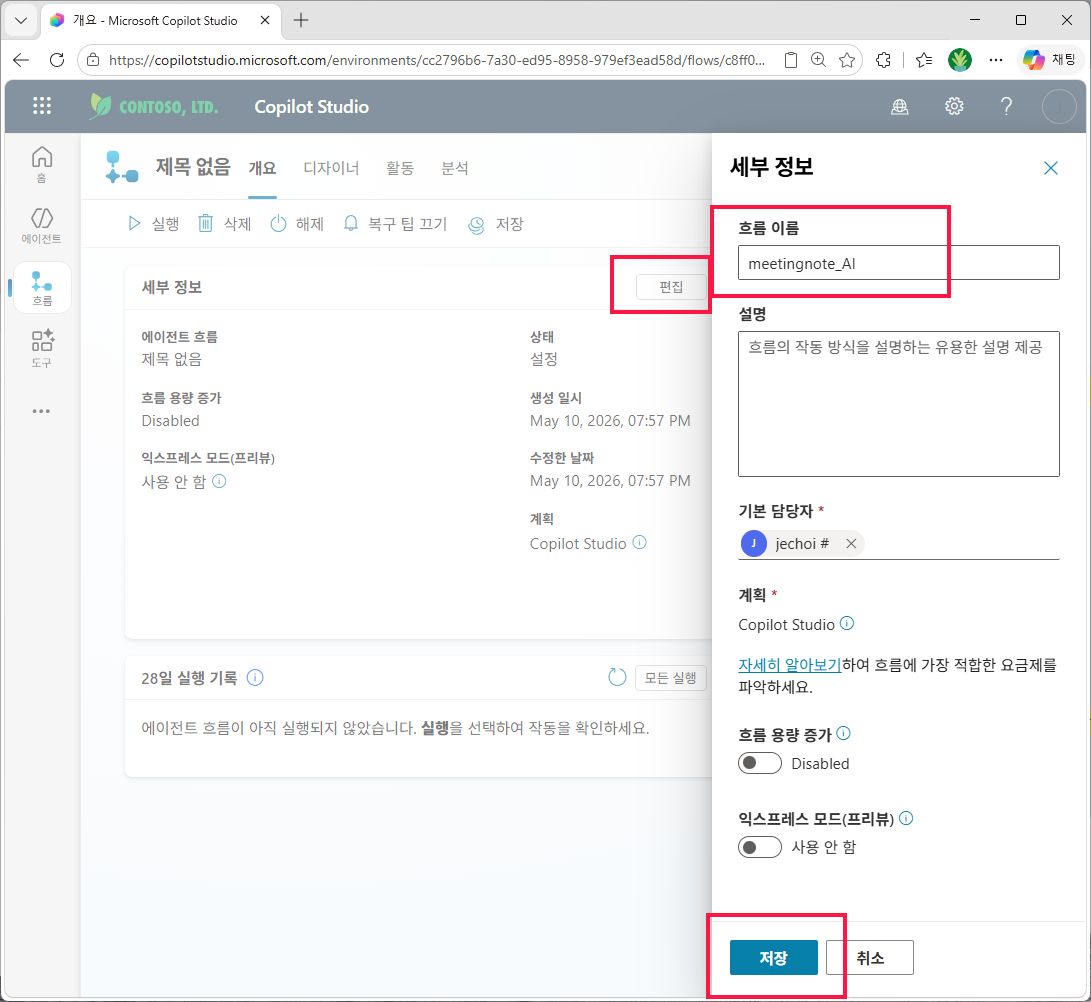1091x1002 pixels.
Task: Click the Copilot Studio header title
Action: point(312,106)
